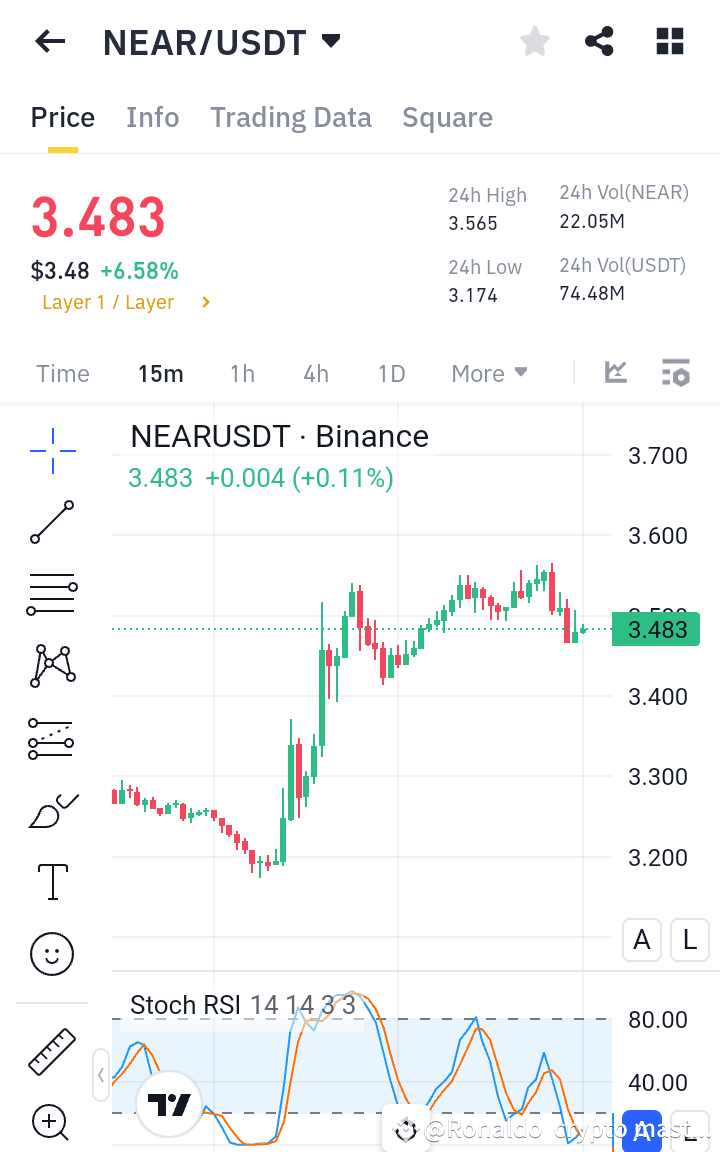Viewport: 720px width, 1152px height.
Task: Toggle log scale with L button
Action: pos(690,940)
